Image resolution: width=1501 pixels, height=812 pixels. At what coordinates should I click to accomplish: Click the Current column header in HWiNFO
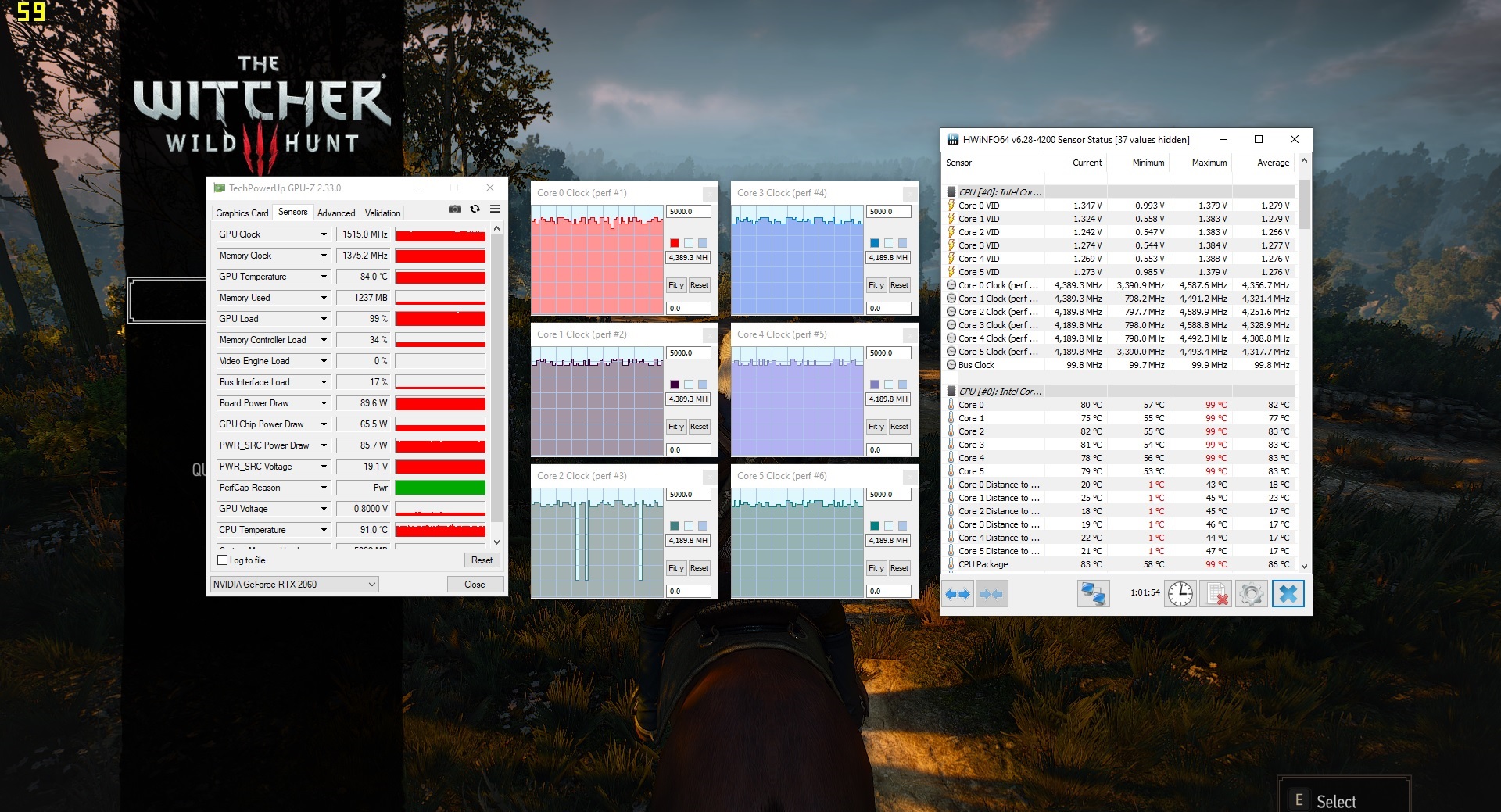click(1076, 163)
